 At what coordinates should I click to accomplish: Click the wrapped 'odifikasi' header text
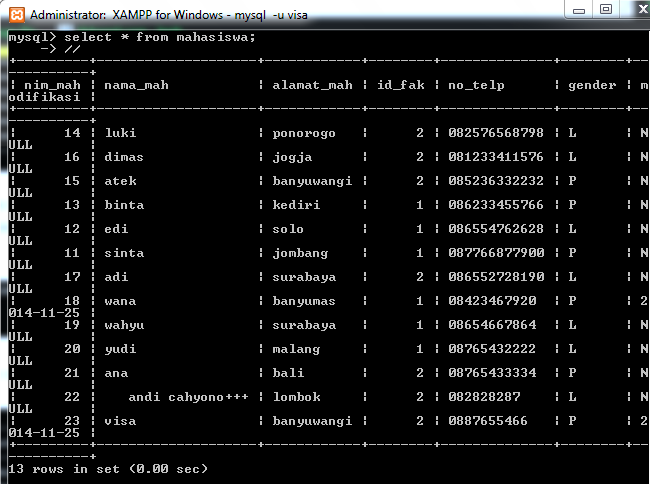(44, 97)
